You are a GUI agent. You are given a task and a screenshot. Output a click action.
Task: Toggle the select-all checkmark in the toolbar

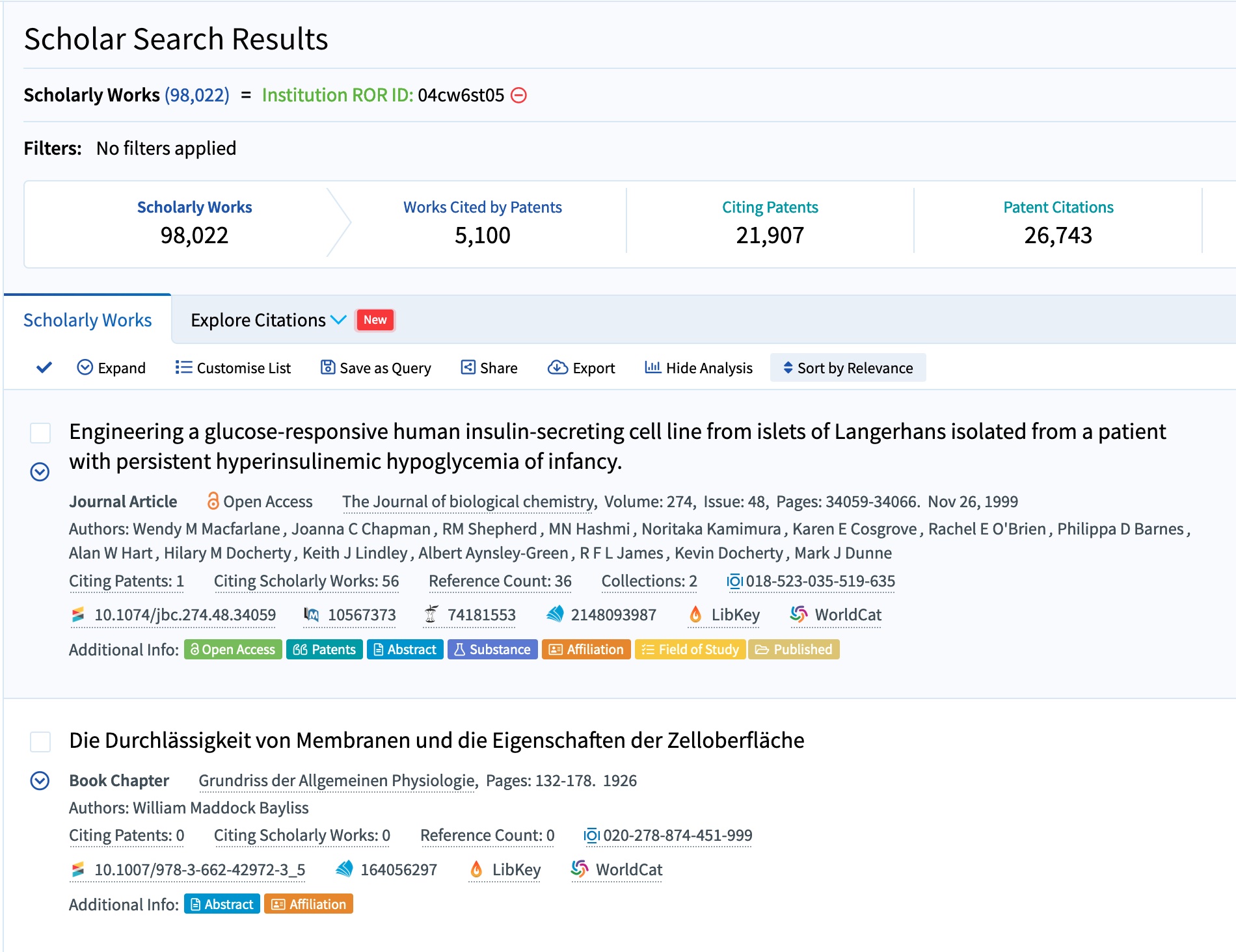(44, 368)
